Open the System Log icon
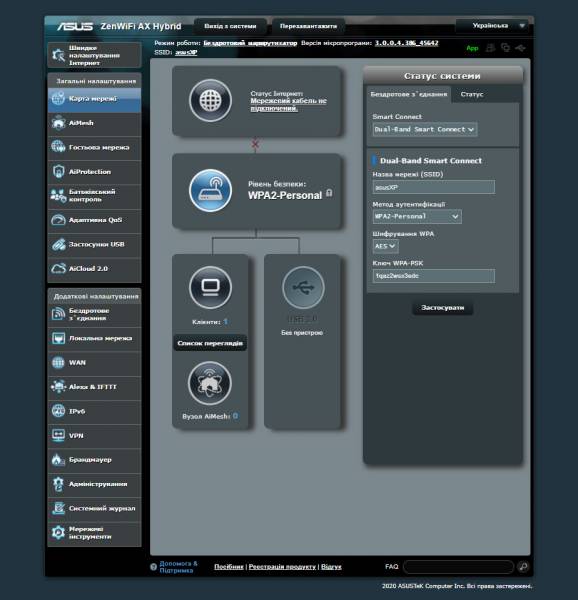 pos(59,508)
